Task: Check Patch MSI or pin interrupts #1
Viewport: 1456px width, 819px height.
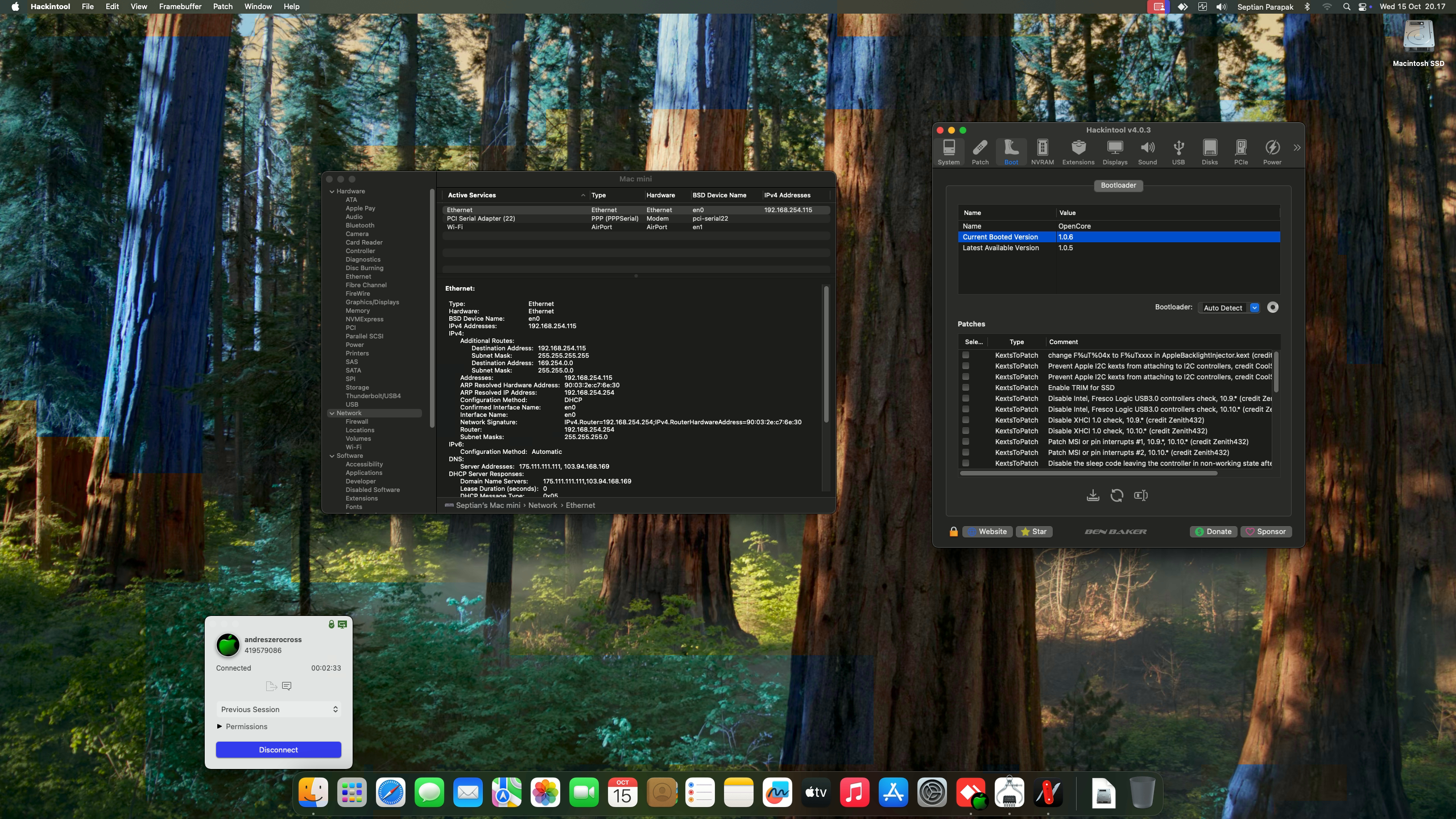Action: click(x=966, y=441)
